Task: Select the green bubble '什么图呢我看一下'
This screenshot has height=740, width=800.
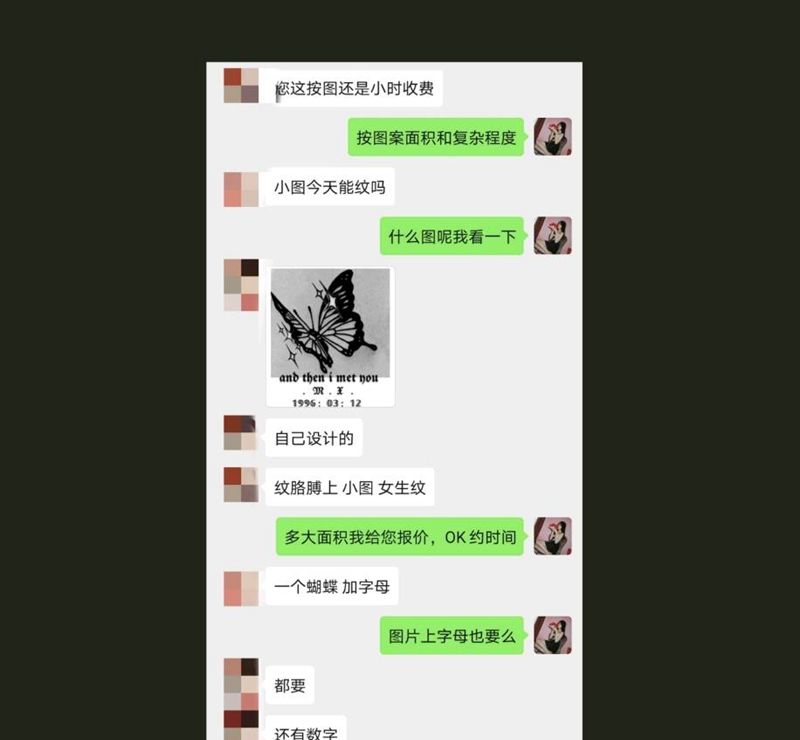Action: [452, 236]
